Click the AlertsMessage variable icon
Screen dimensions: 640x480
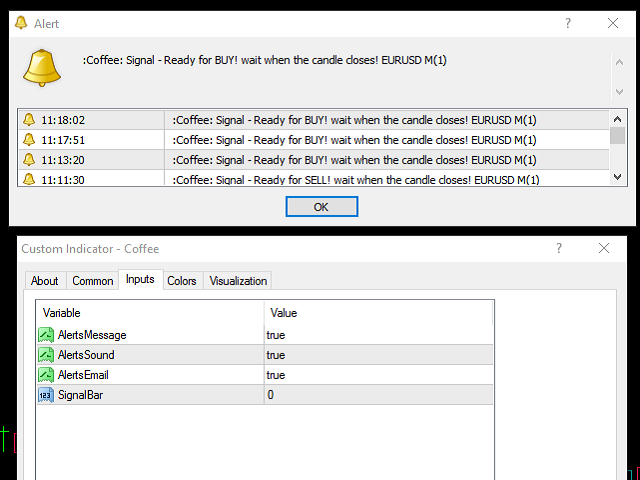46,335
